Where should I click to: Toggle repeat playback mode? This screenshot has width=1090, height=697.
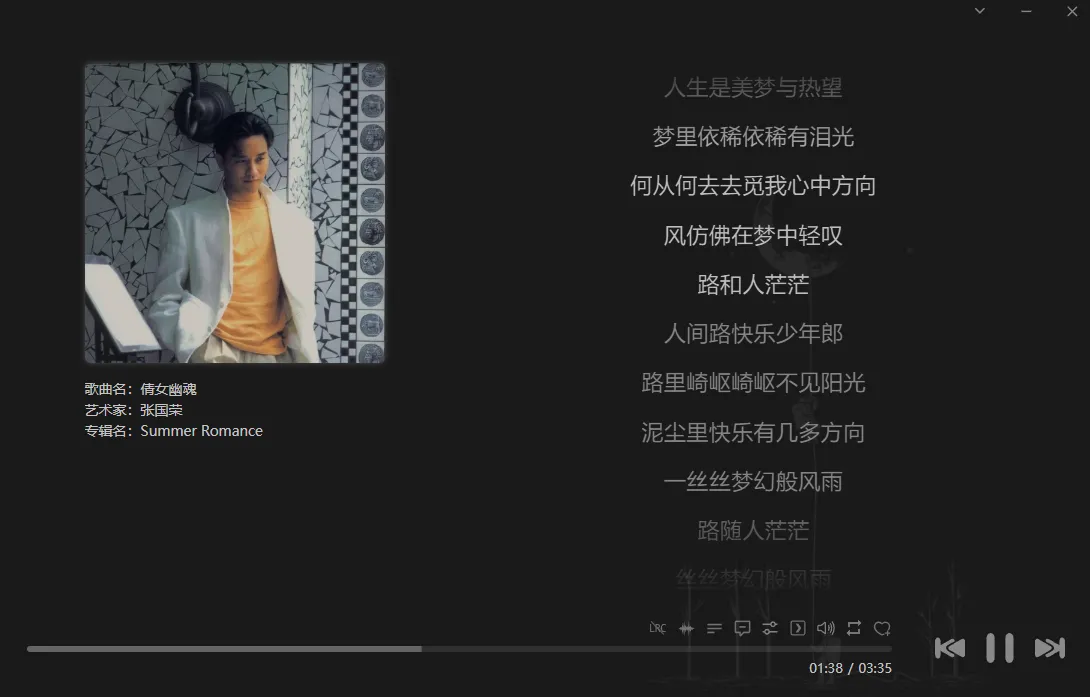[854, 628]
